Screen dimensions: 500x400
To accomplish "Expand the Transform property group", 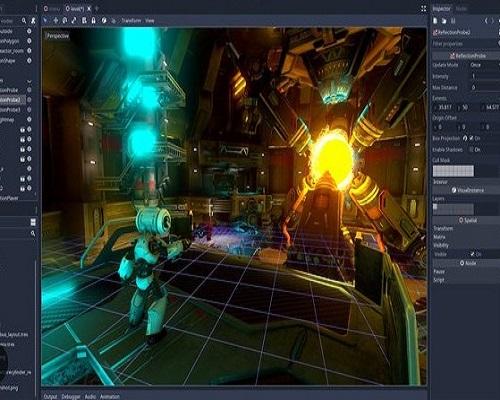I will 443,229.
